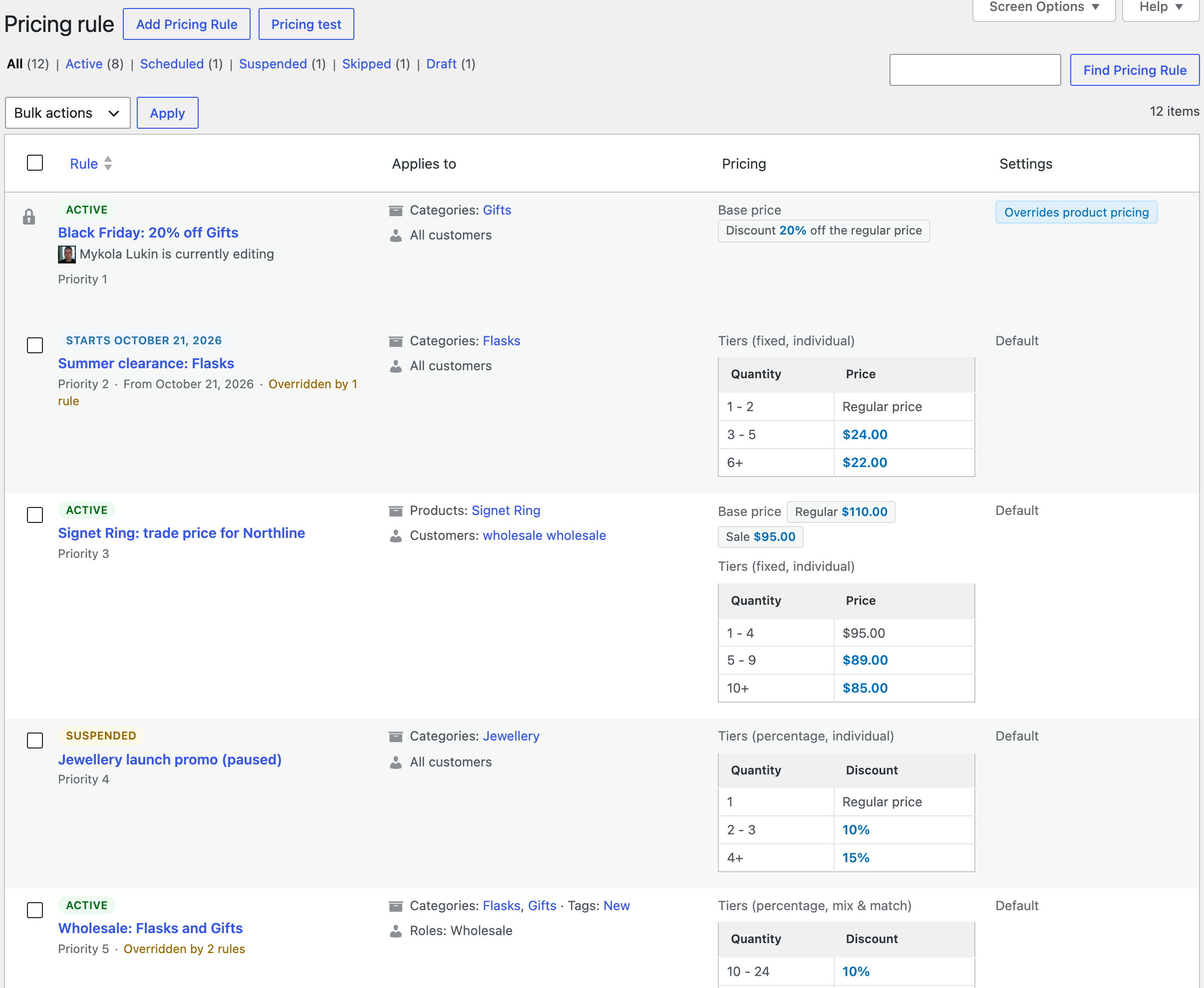Tick the select-all checkbox in table header
Image resolution: width=1204 pixels, height=988 pixels.
tap(35, 163)
